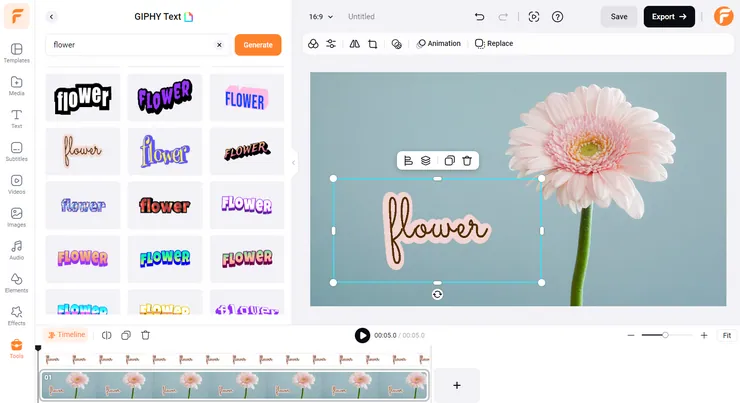Open the help question mark icon

click(x=557, y=17)
